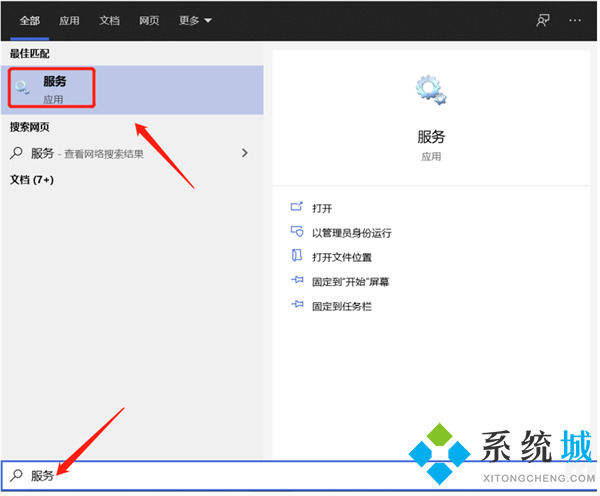Choose 以管理员身份运行
Image resolution: width=600 pixels, height=496 pixels.
(352, 233)
